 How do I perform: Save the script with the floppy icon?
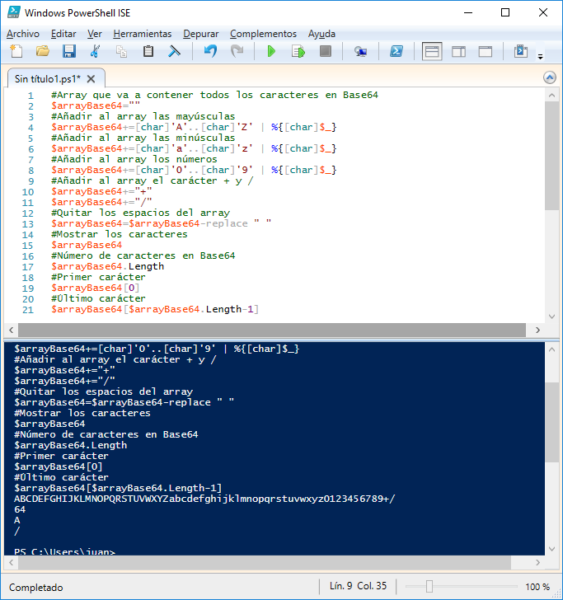click(x=69, y=51)
